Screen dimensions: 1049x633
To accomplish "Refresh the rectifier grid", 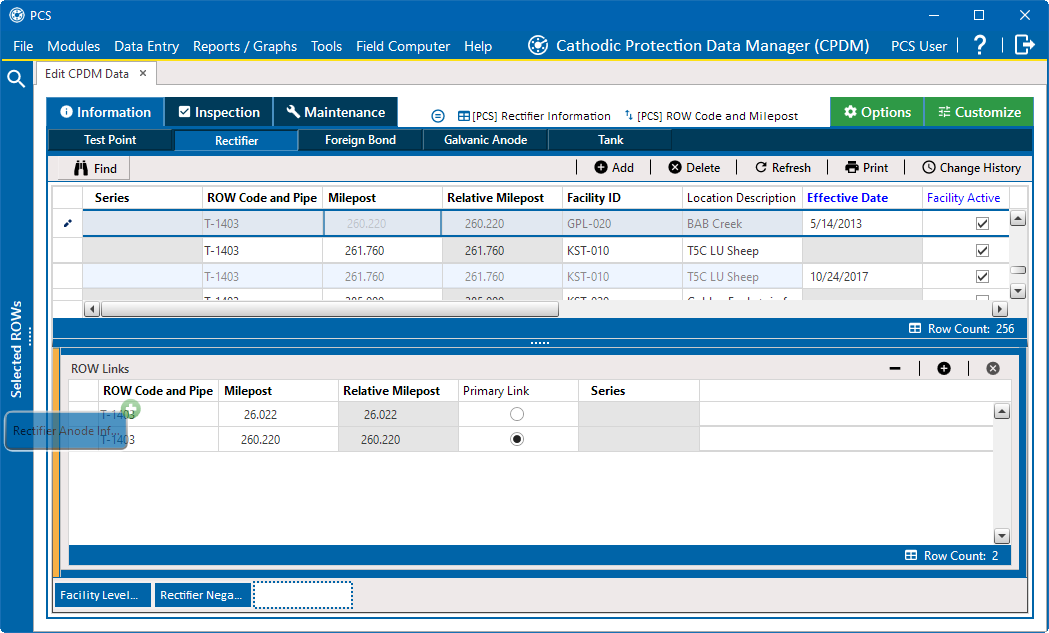I will [783, 167].
